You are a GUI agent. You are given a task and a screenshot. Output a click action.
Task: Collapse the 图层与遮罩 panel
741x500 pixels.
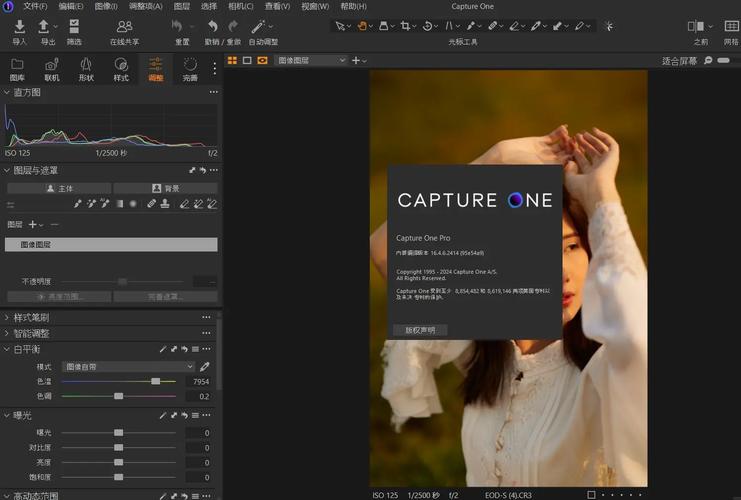(7, 170)
